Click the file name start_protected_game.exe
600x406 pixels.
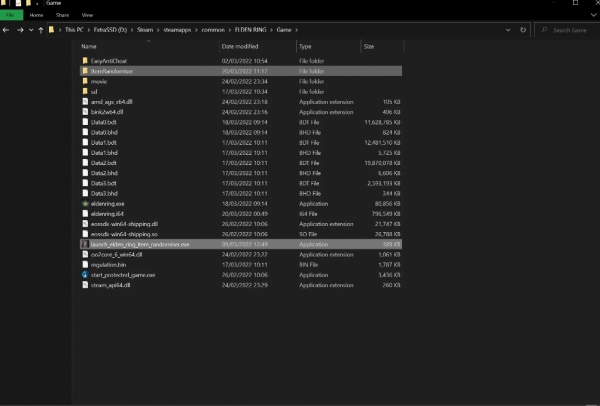(x=123, y=275)
